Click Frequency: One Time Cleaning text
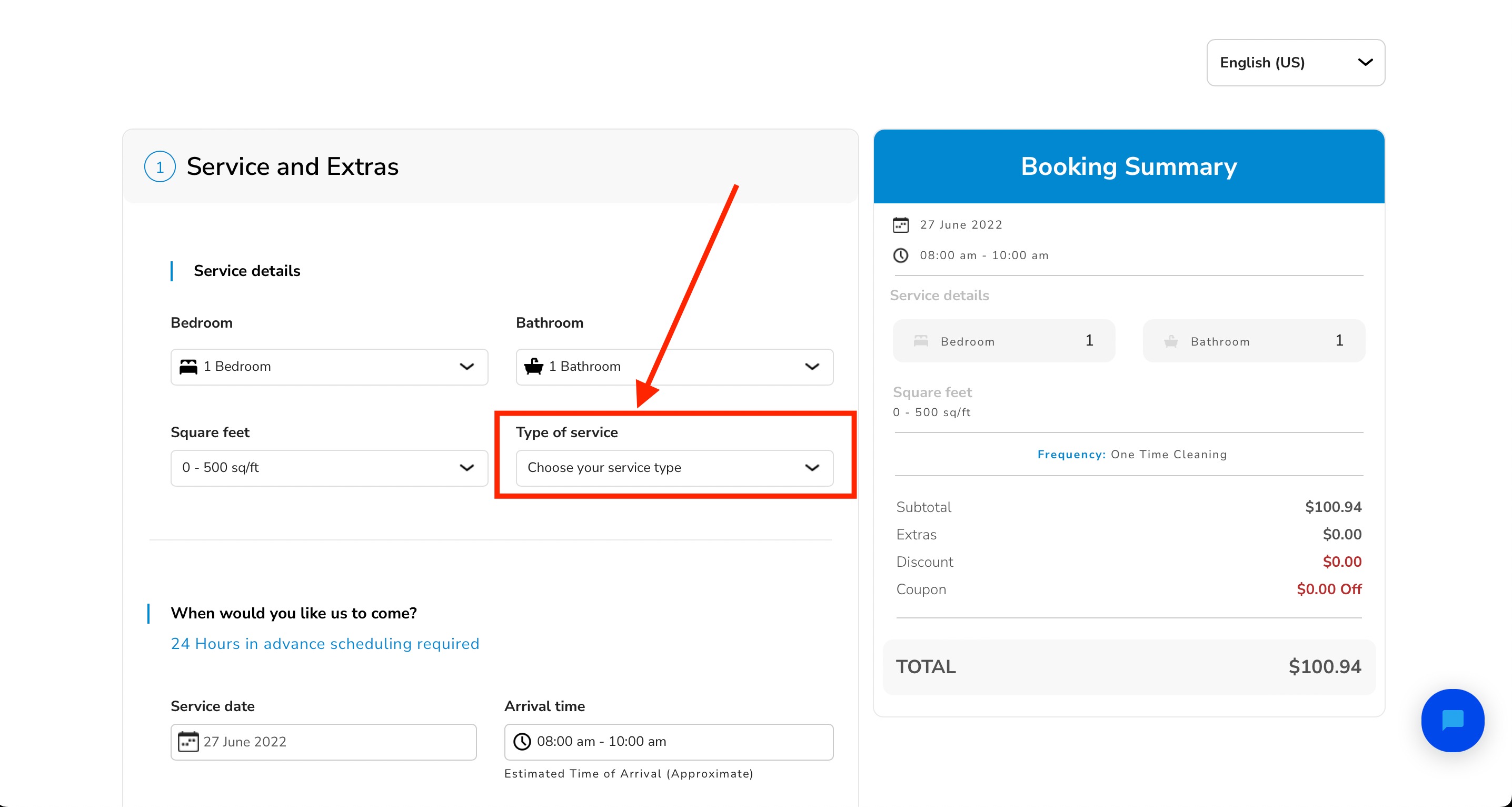The height and width of the screenshot is (807, 1512). point(1132,455)
